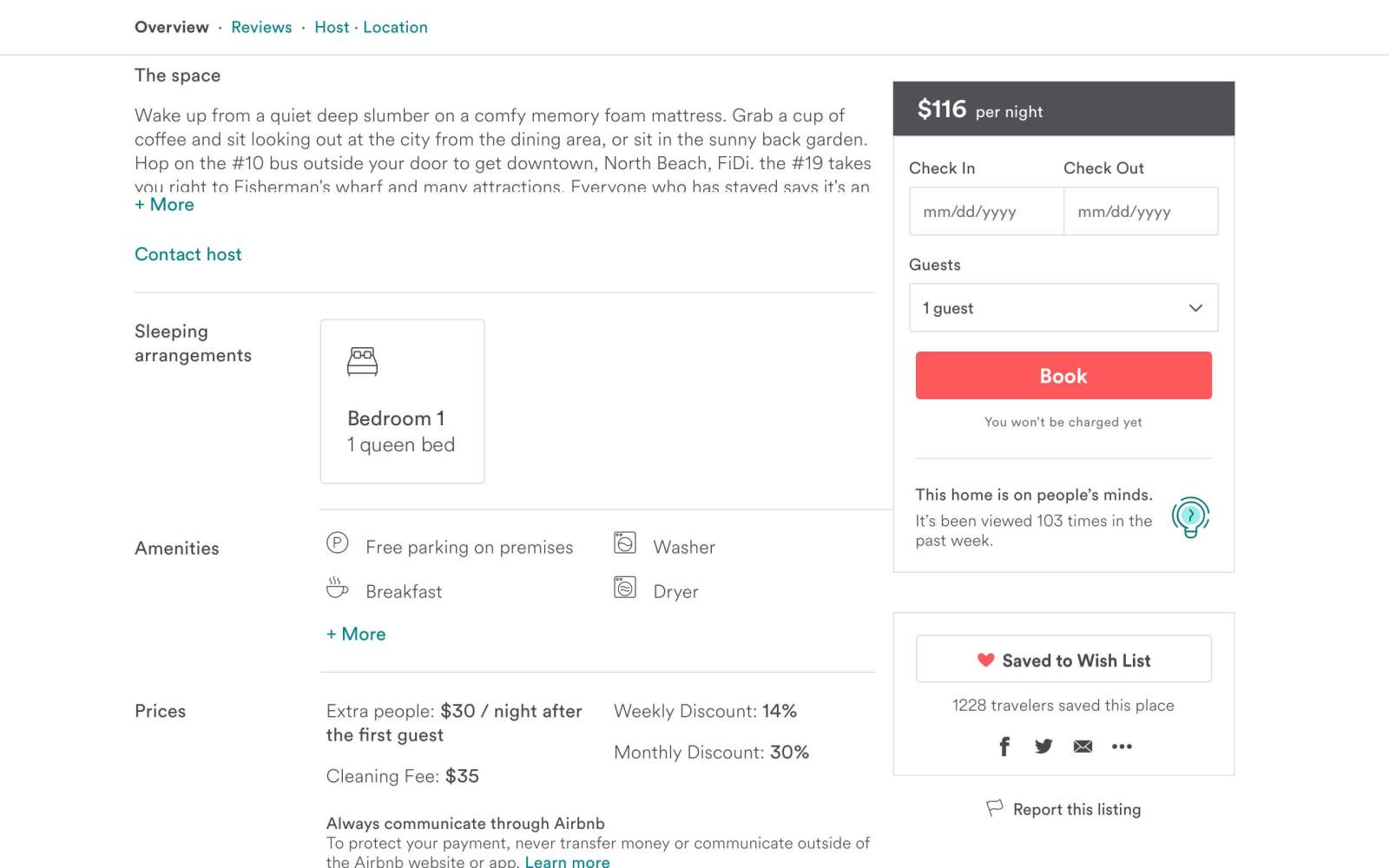Click the Check In date field
This screenshot has width=1389, height=868.
(x=985, y=212)
